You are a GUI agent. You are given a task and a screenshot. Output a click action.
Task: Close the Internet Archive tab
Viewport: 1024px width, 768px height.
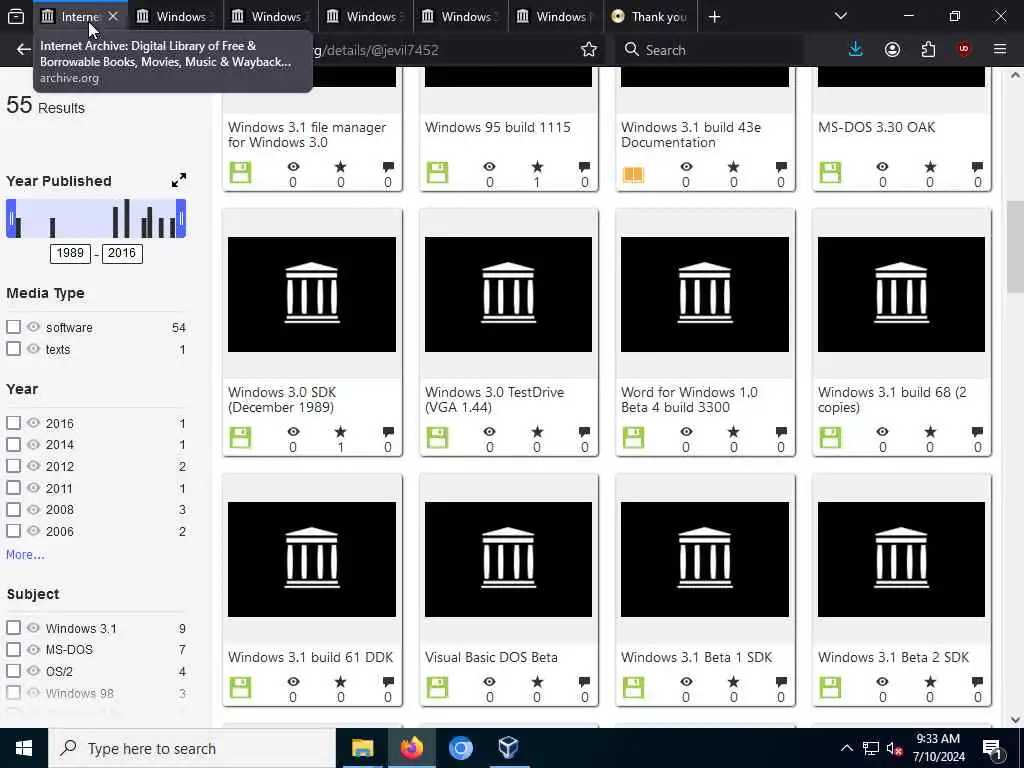[113, 16]
